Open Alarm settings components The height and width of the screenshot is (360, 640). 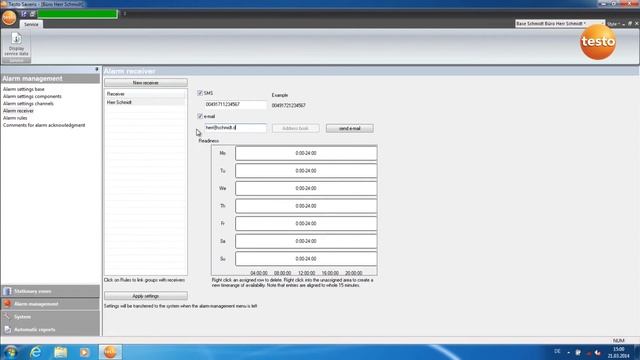[x=32, y=96]
